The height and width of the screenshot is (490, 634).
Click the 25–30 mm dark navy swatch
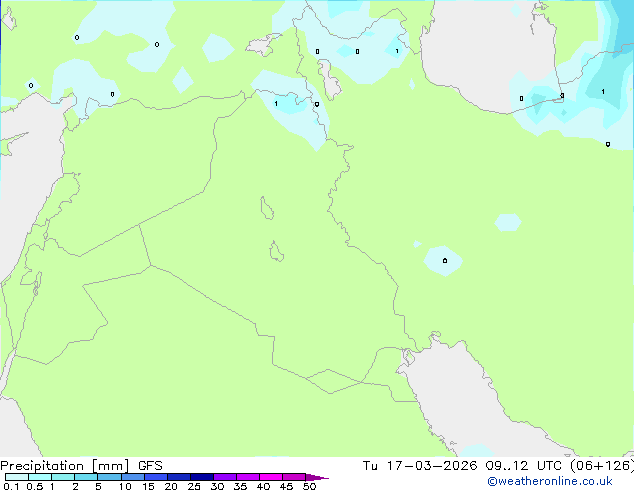click(x=202, y=477)
